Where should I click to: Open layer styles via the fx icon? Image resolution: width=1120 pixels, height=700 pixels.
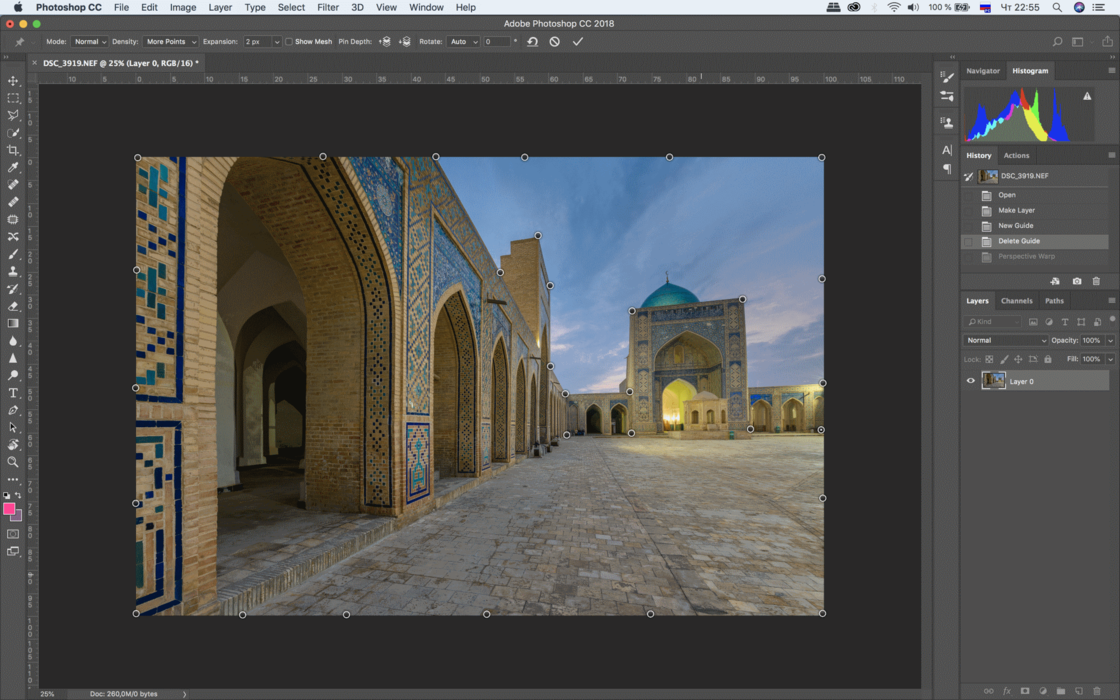pyautogui.click(x=1007, y=690)
